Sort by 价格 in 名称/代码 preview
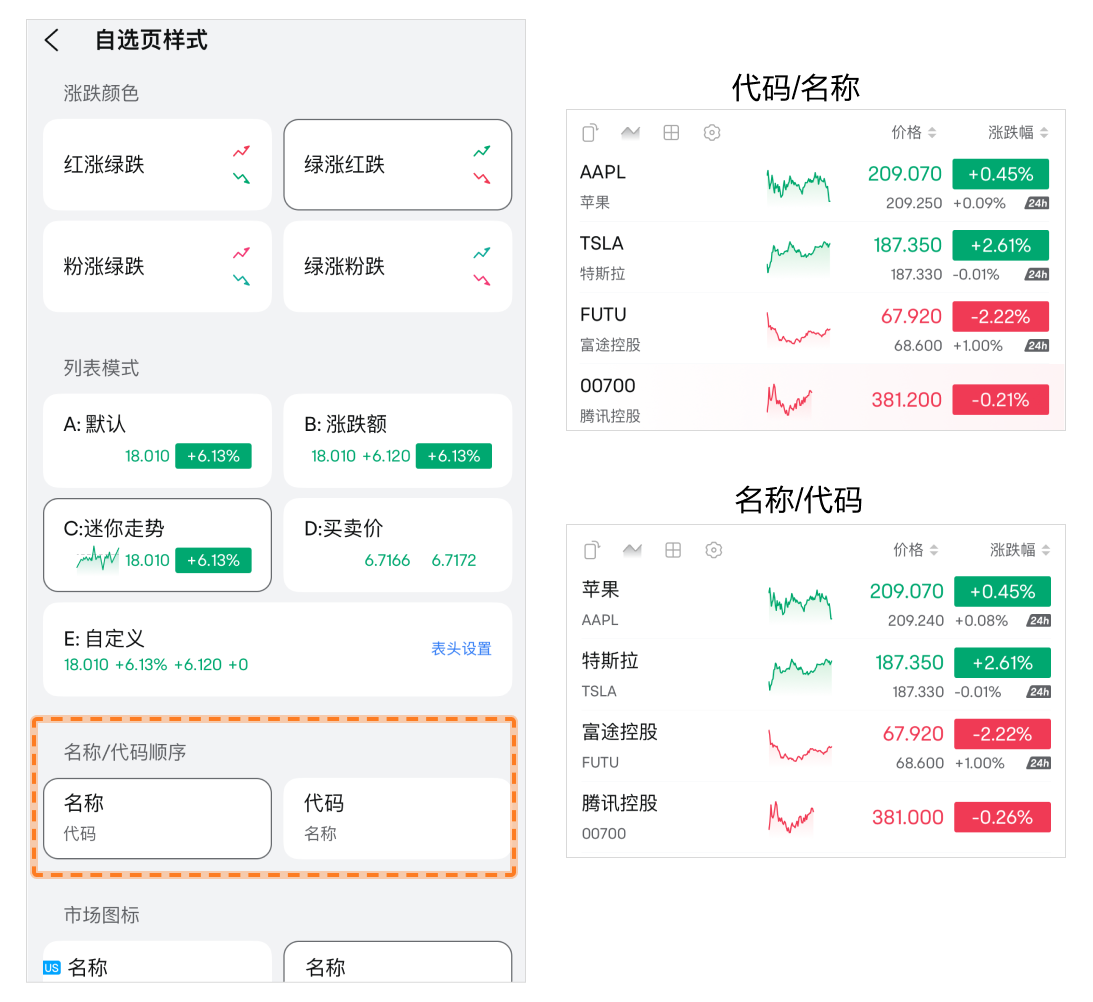The image size is (1093, 1002). tap(915, 550)
